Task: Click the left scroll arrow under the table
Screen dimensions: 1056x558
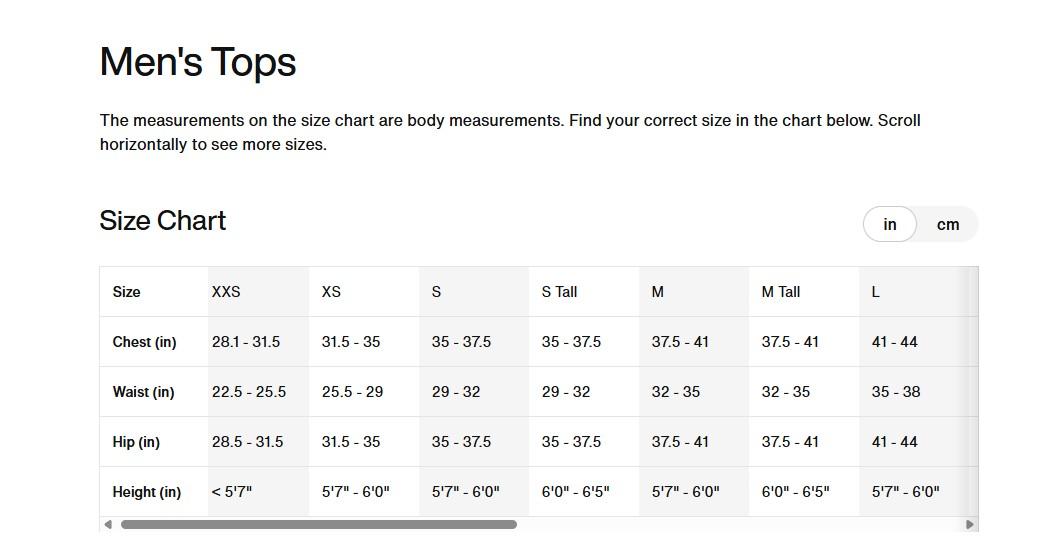Action: [108, 524]
